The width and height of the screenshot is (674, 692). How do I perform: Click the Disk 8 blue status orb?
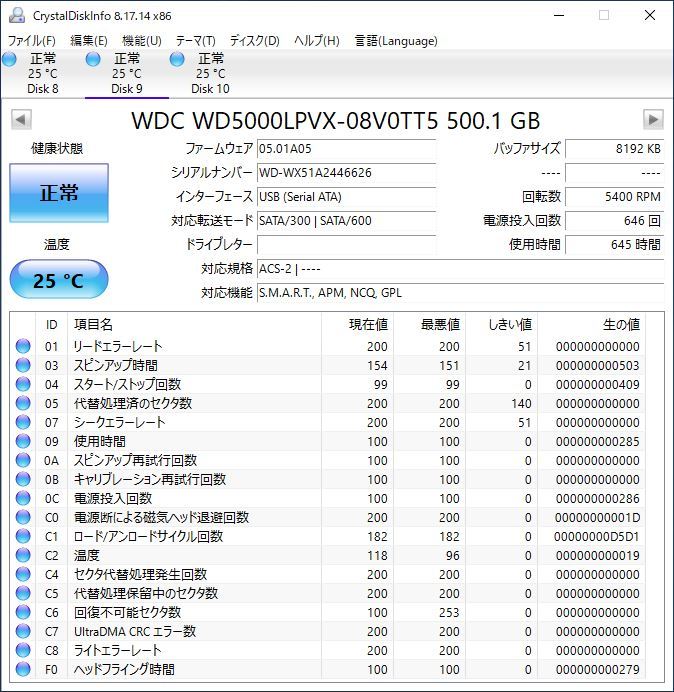(x=9, y=59)
